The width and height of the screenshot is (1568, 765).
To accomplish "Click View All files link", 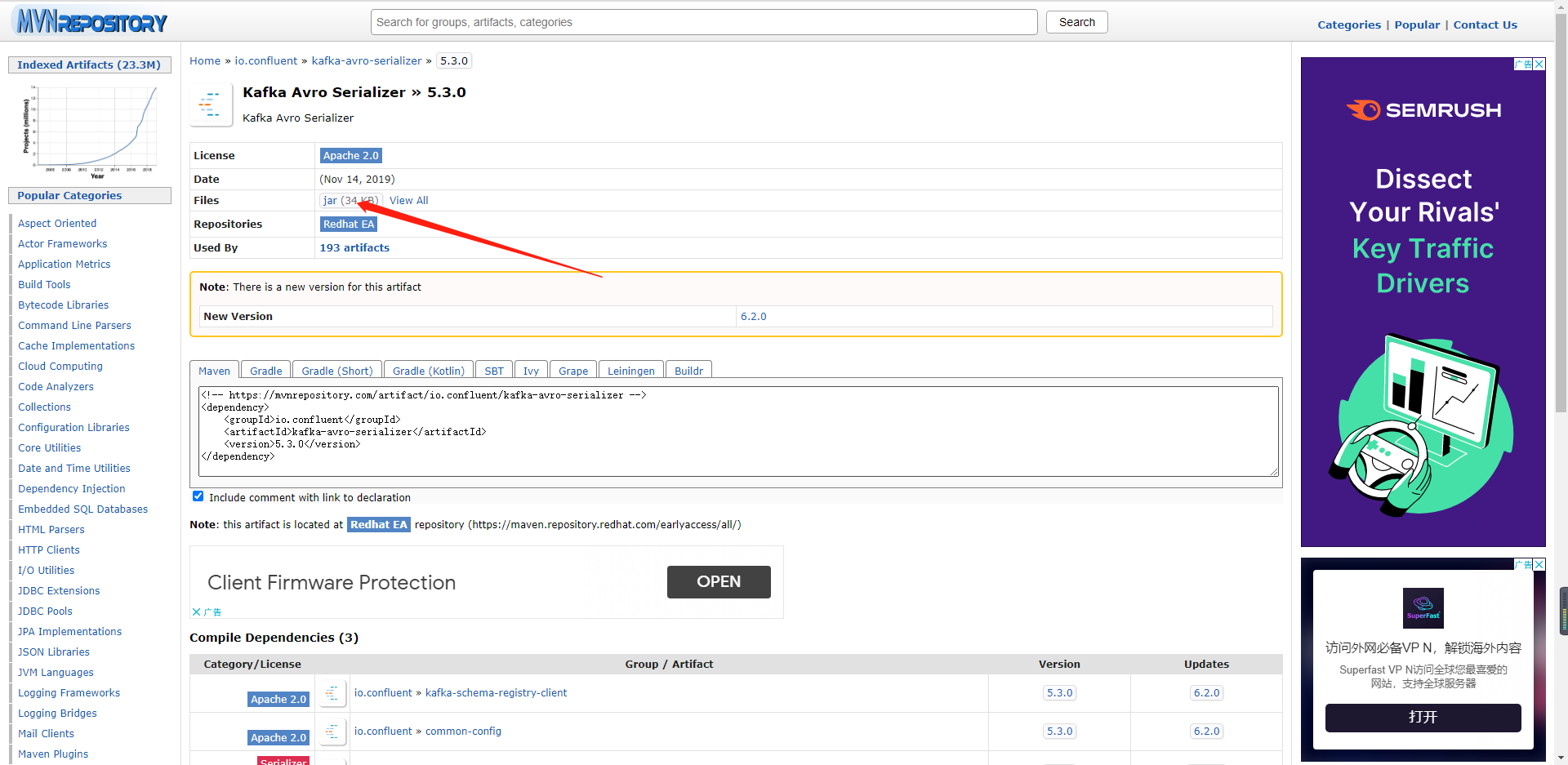I will coord(408,200).
